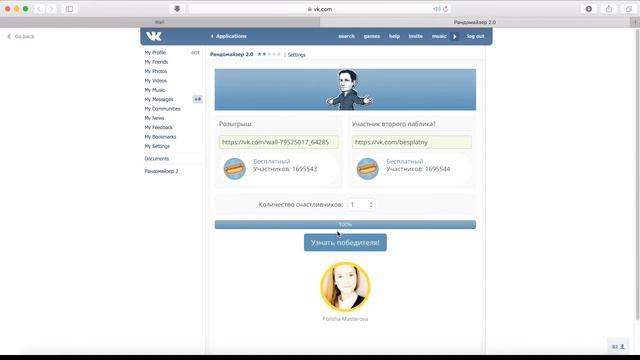Switch to the Рандомайзер 2.0 browser tab

coord(475,22)
